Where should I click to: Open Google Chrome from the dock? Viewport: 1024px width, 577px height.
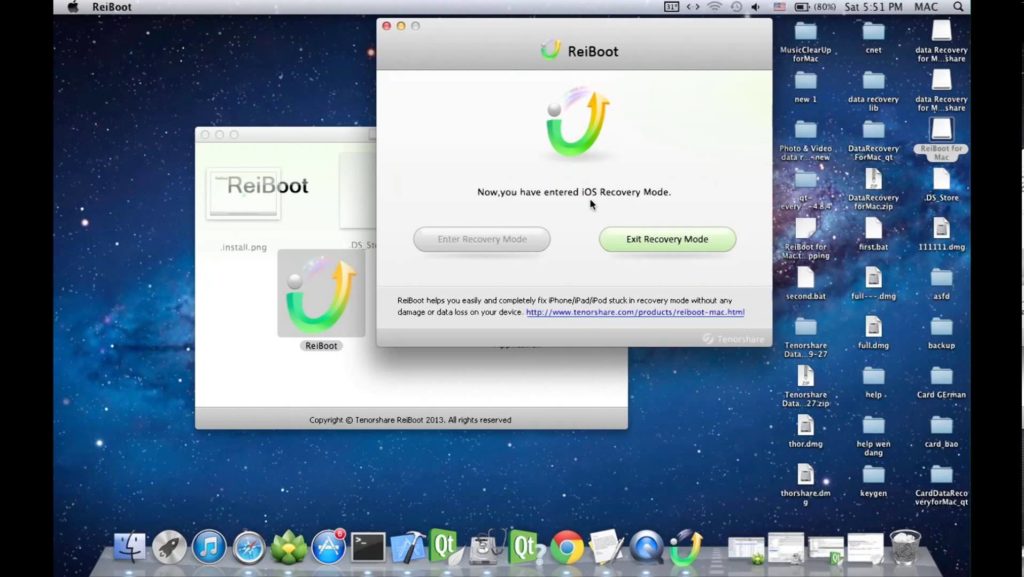(x=566, y=547)
